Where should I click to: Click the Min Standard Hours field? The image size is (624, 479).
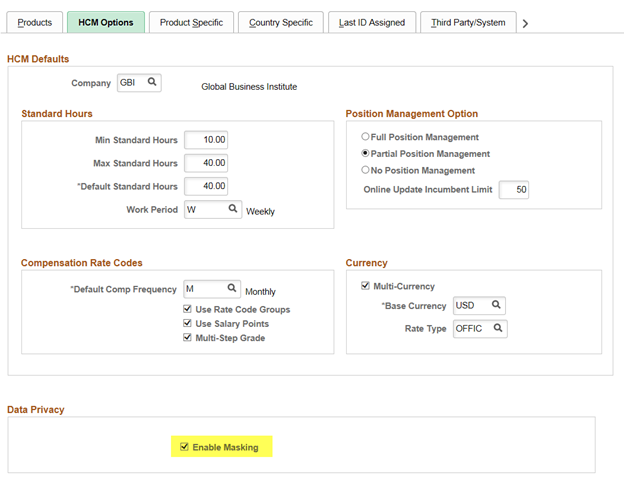click(206, 140)
